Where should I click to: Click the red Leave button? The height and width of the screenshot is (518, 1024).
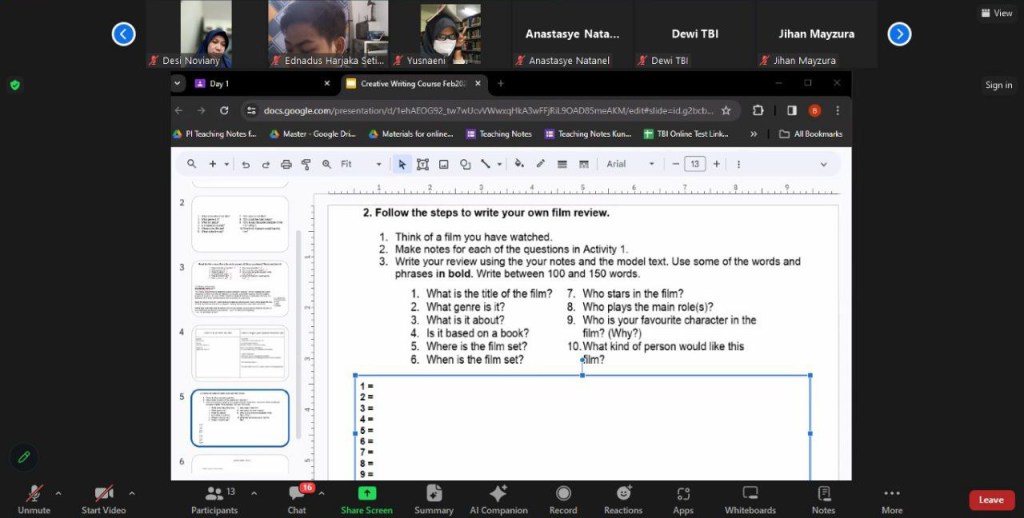[x=990, y=500]
